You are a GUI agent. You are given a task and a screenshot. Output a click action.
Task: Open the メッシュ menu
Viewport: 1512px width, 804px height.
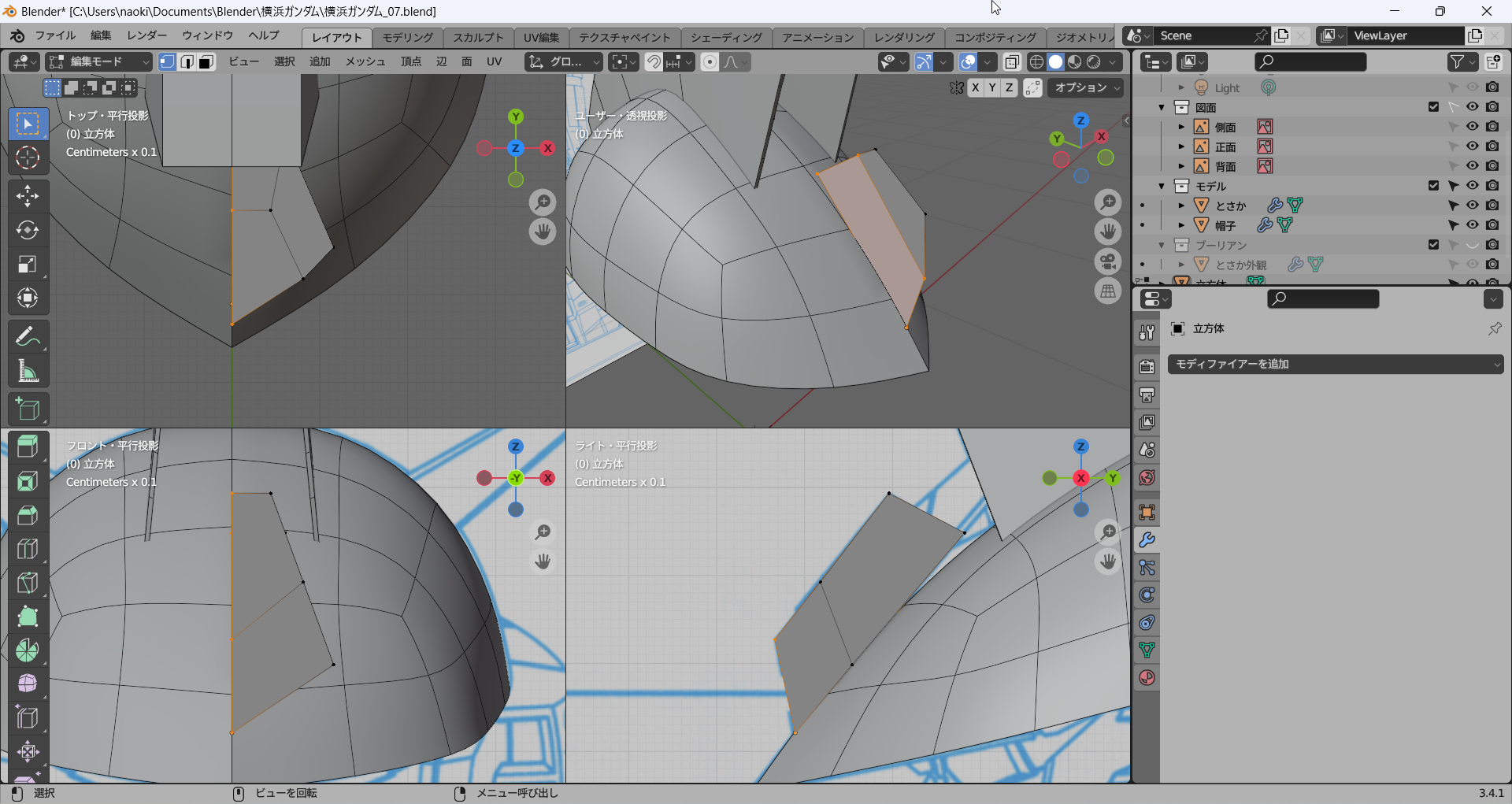point(365,62)
